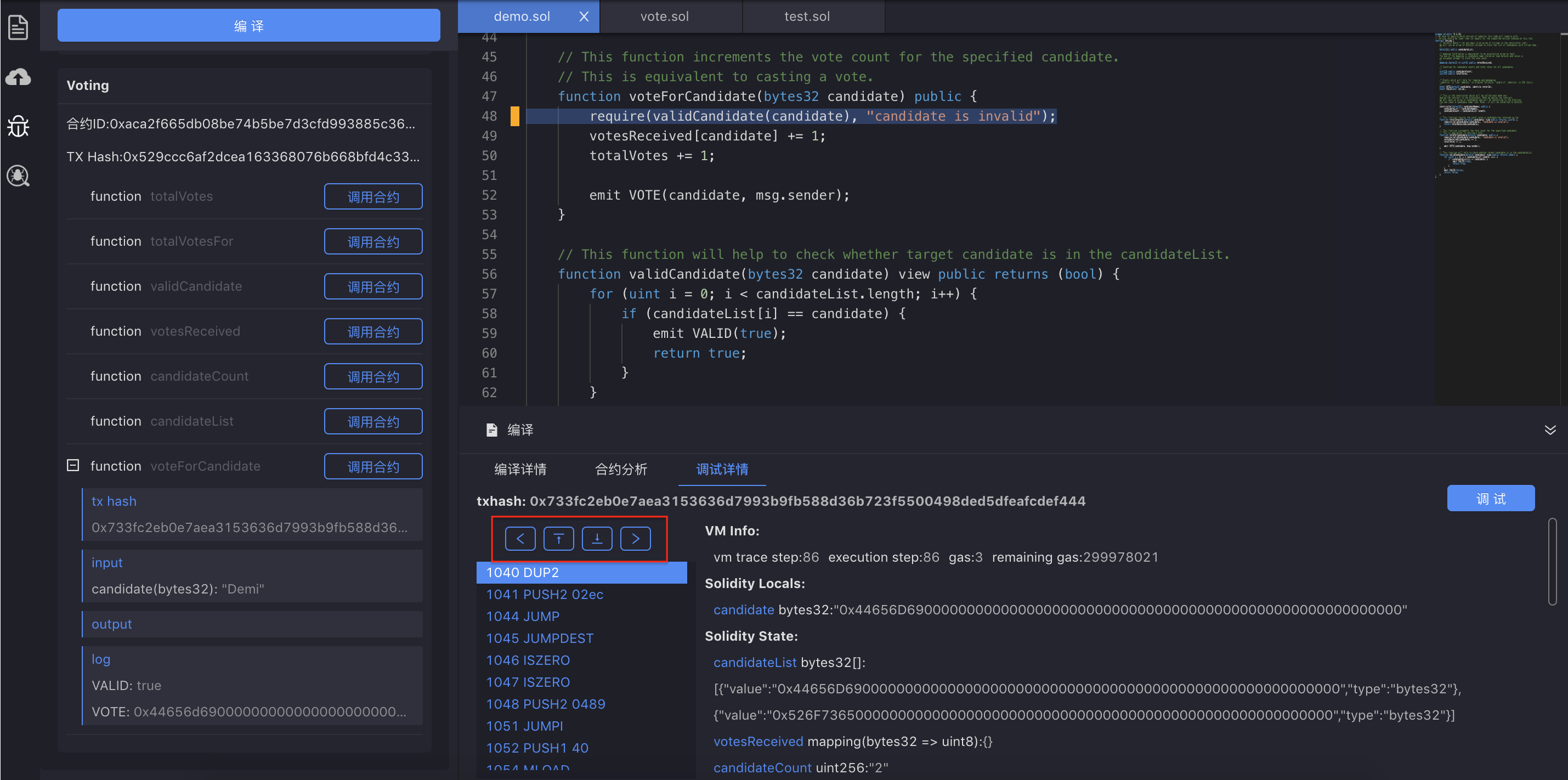Click the candidateCount state variable name
Image resolution: width=1568 pixels, height=780 pixels.
pos(762,768)
